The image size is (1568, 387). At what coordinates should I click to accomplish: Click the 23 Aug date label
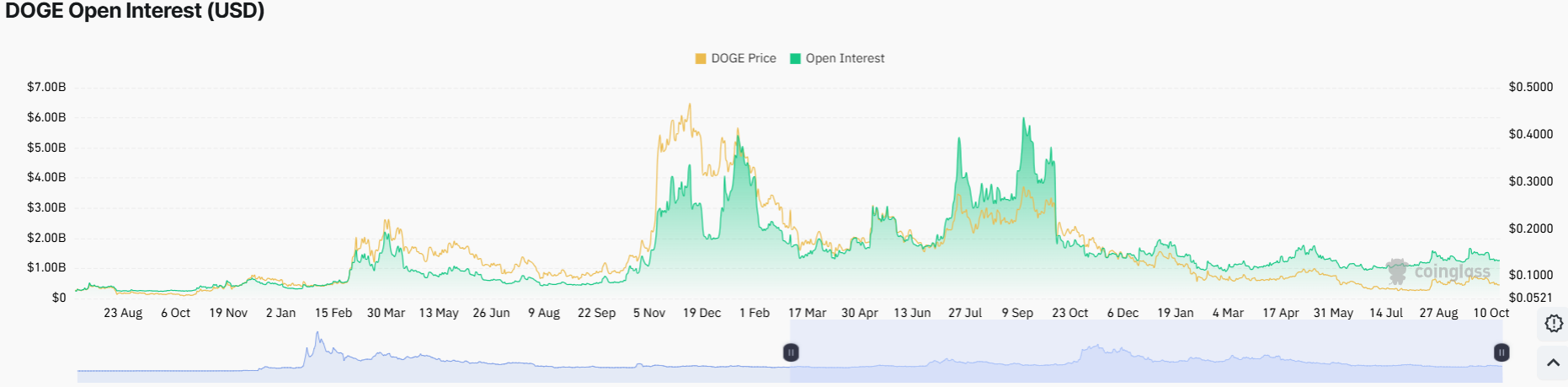point(123,313)
